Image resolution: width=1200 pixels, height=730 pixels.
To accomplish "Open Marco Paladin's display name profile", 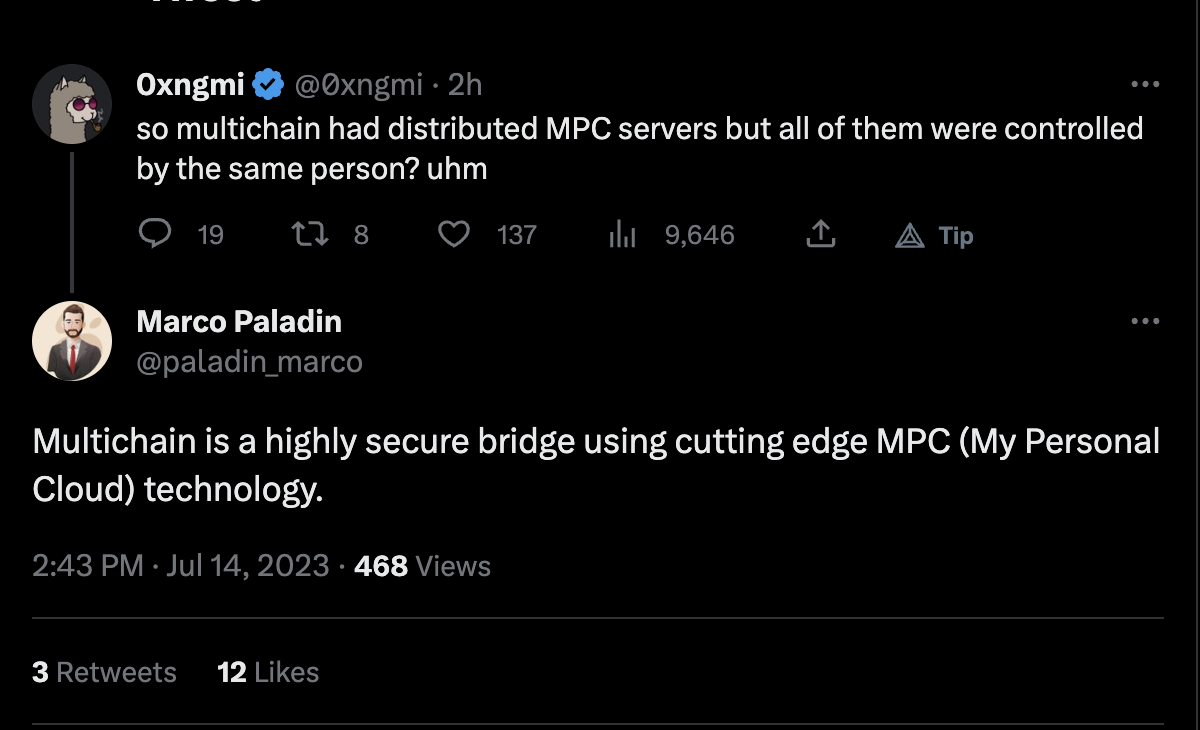I will tap(239, 321).
